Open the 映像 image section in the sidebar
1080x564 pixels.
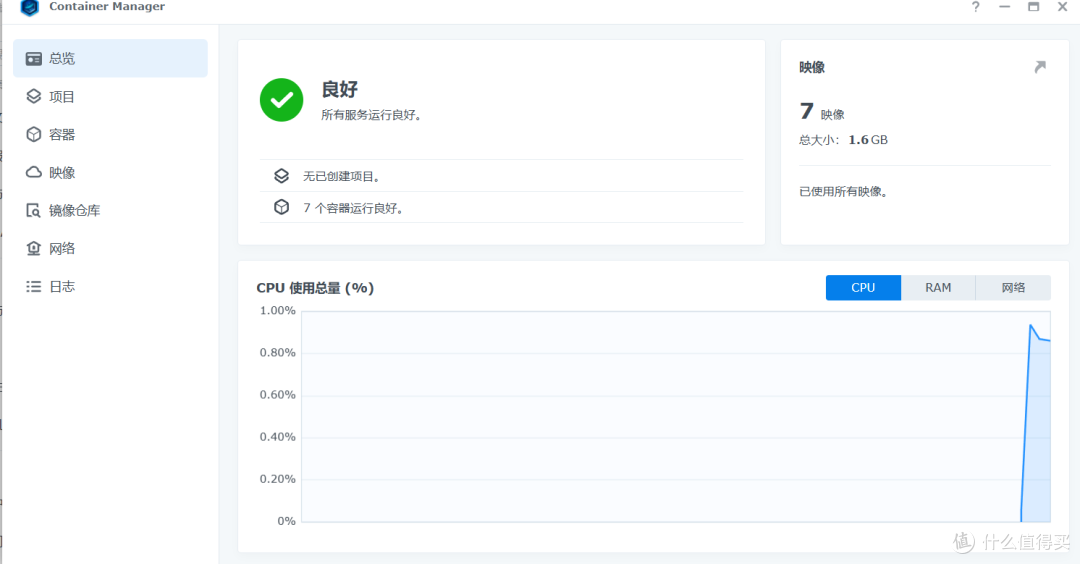click(x=110, y=172)
